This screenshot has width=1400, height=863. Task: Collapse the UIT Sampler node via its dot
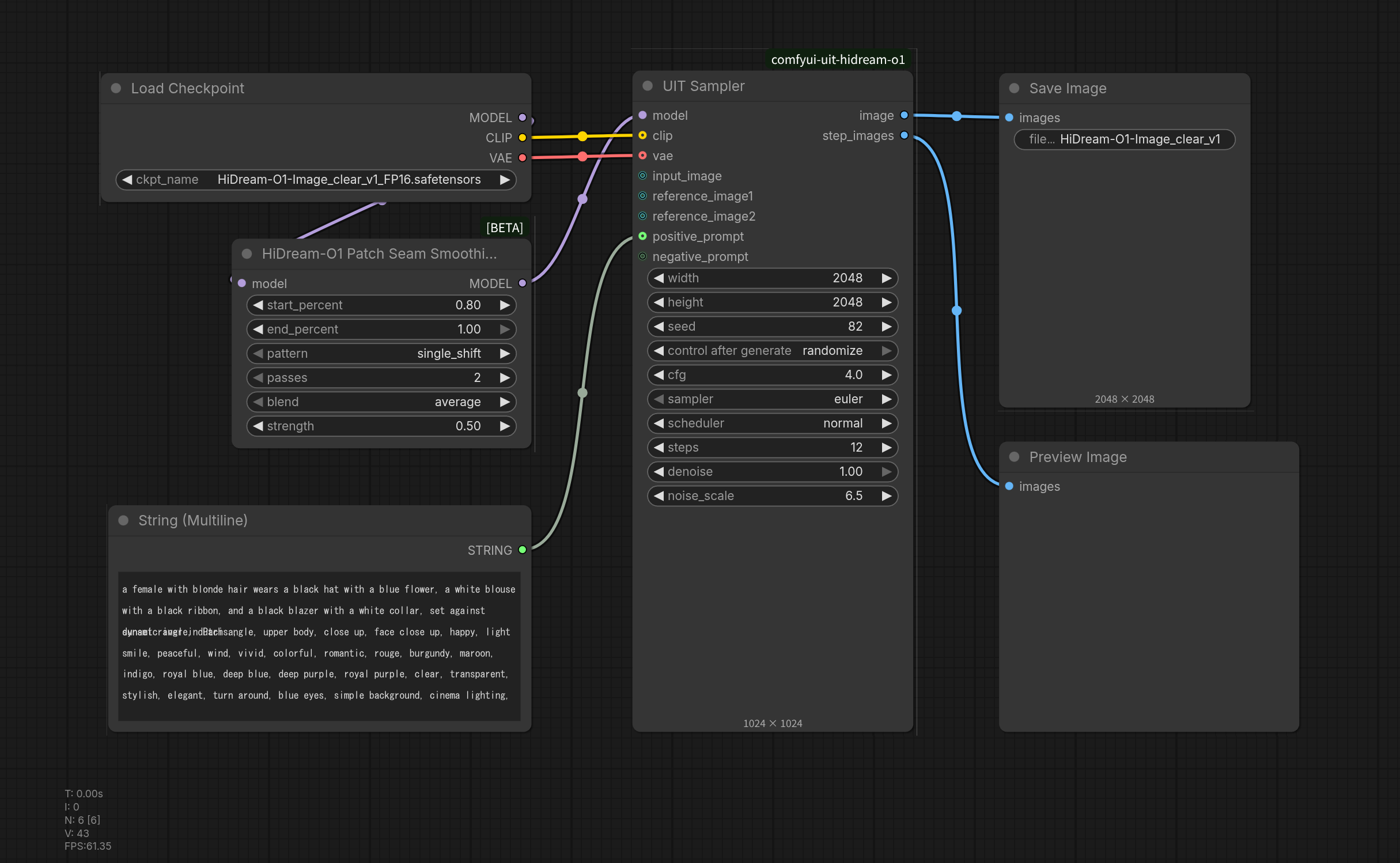coord(648,86)
